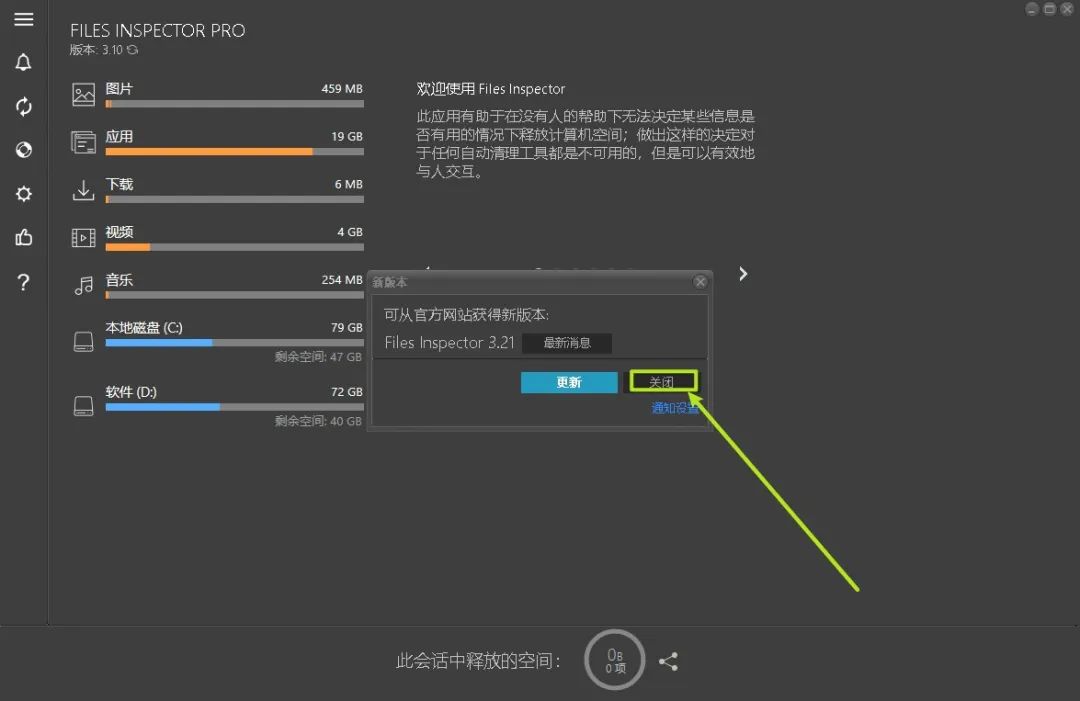Image resolution: width=1080 pixels, height=701 pixels.
Task: Click the 更新 update button
Action: 568,382
